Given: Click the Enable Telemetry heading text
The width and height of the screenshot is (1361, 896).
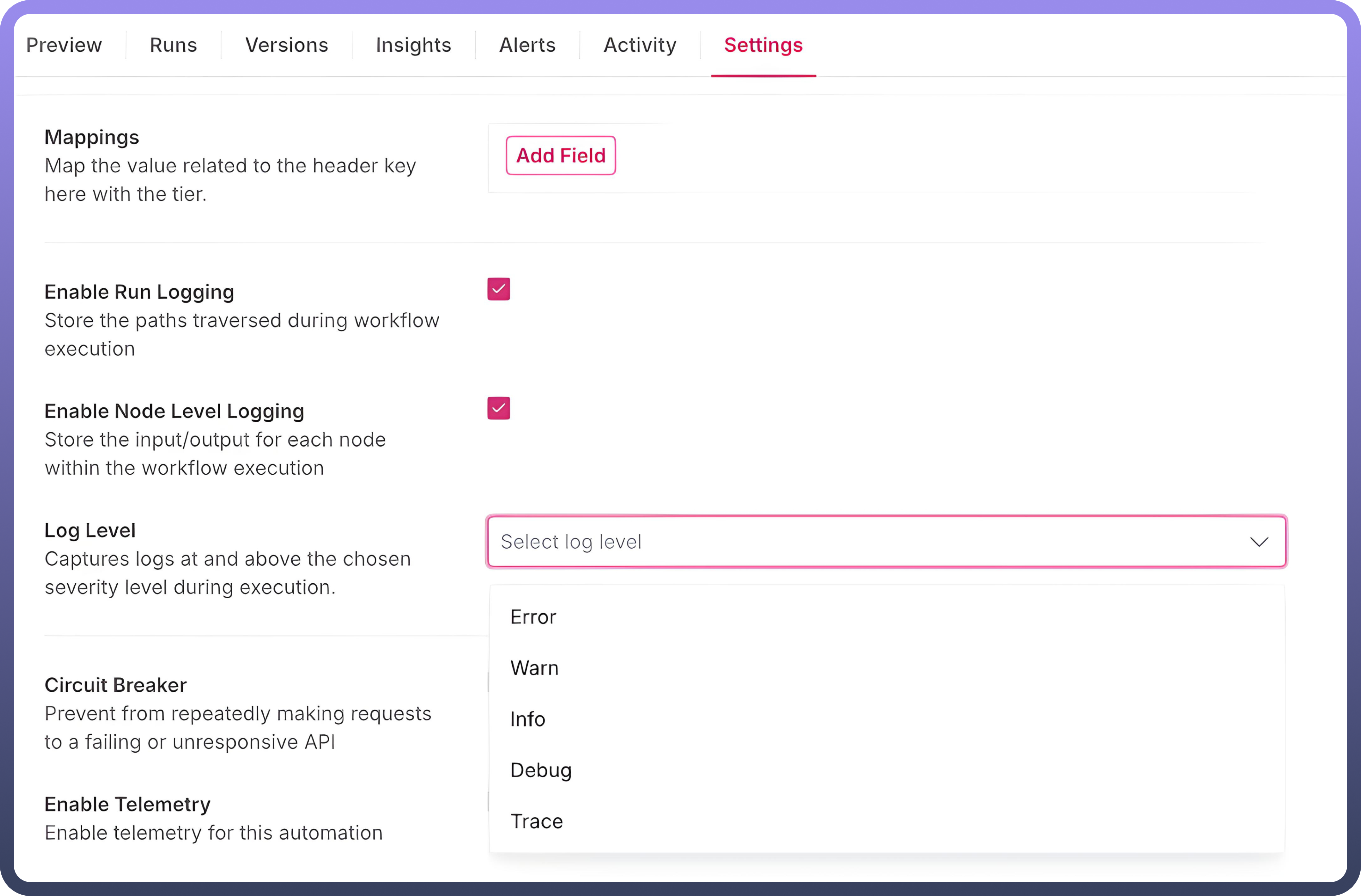Looking at the screenshot, I should (x=127, y=805).
